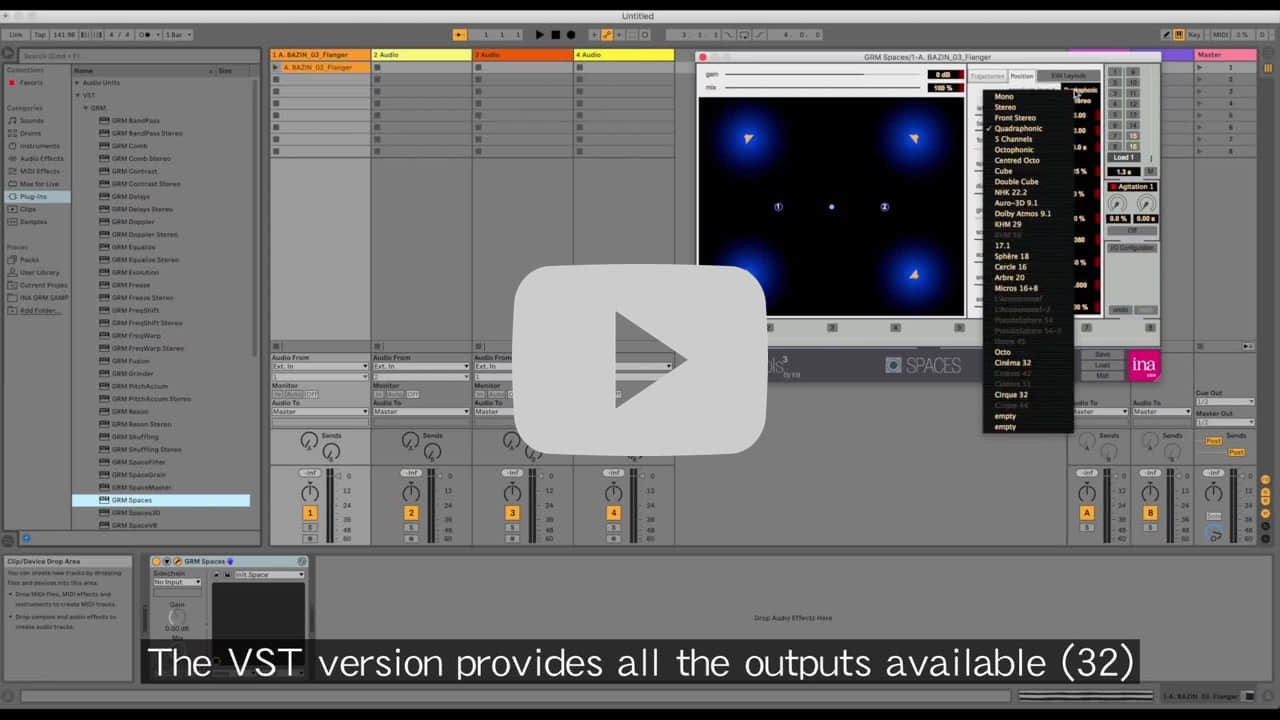The image size is (1280, 720).
Task: Collapse the VST folder in the browser
Action: tap(79, 95)
